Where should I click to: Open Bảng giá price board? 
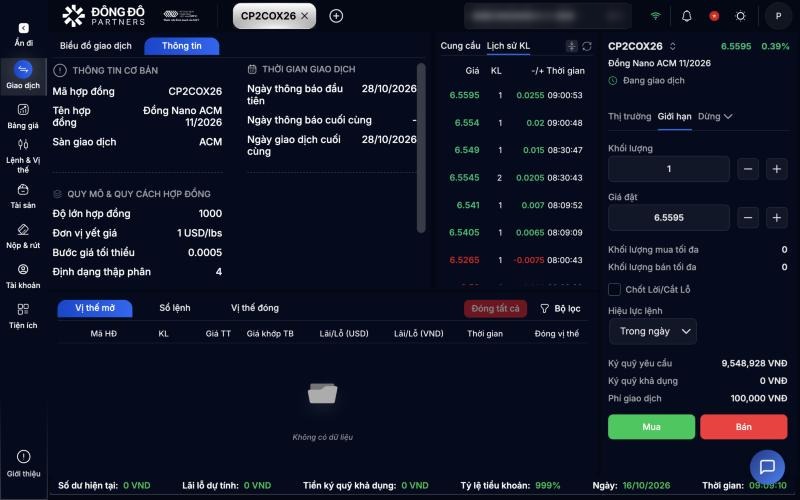23,116
